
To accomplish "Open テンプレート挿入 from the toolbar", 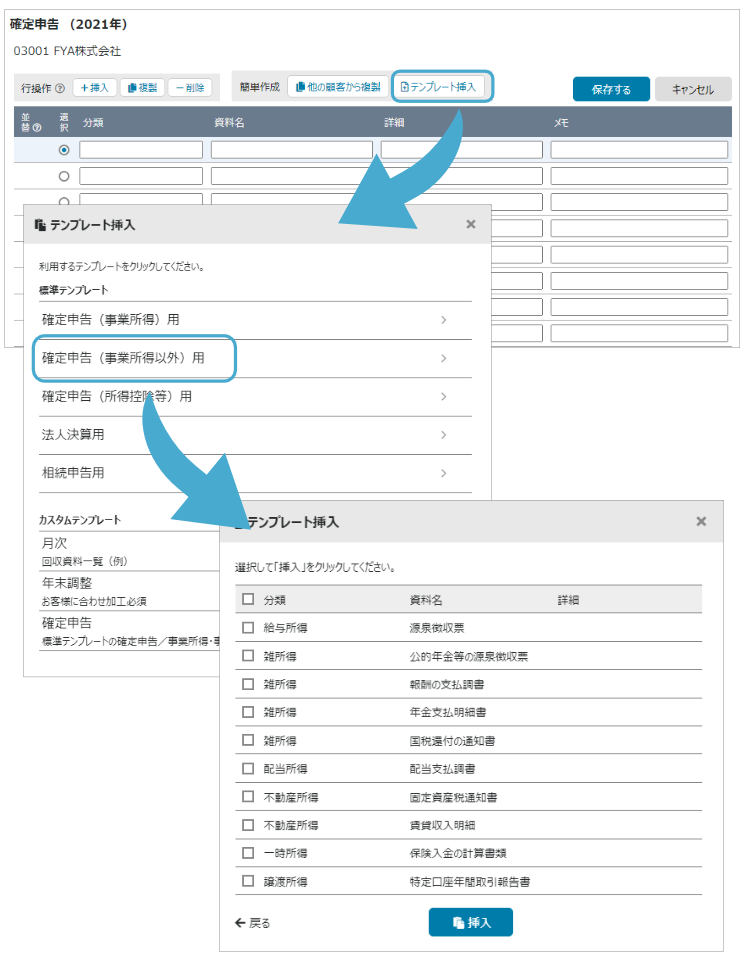I will point(441,87).
